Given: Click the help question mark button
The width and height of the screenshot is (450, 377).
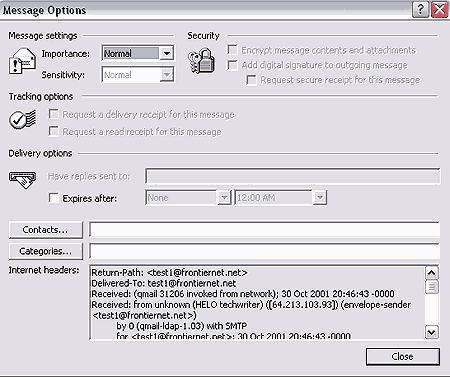Looking at the screenshot, I should coord(420,9).
